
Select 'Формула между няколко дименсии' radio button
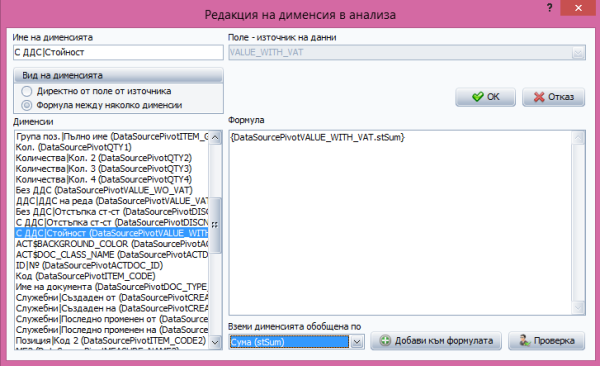click(x=26, y=105)
